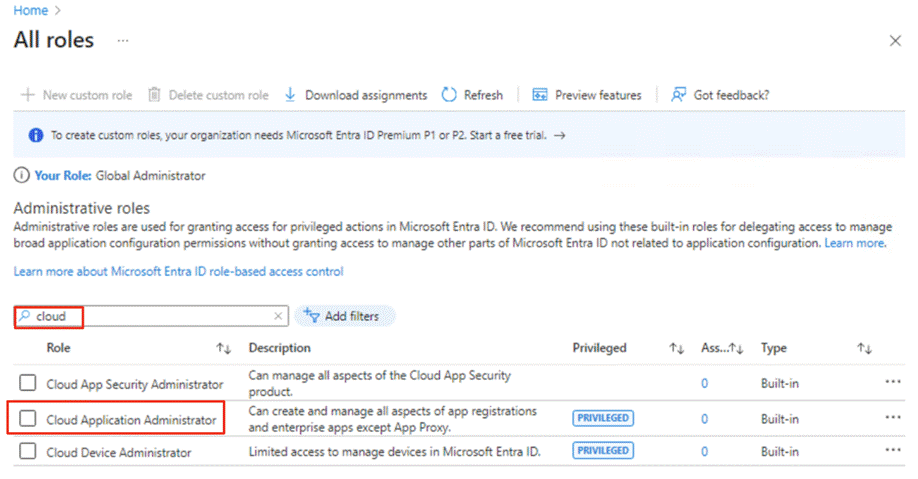Viewport: 918px width, 479px height.
Task: Click New custom role toolbar item
Action: (76, 95)
